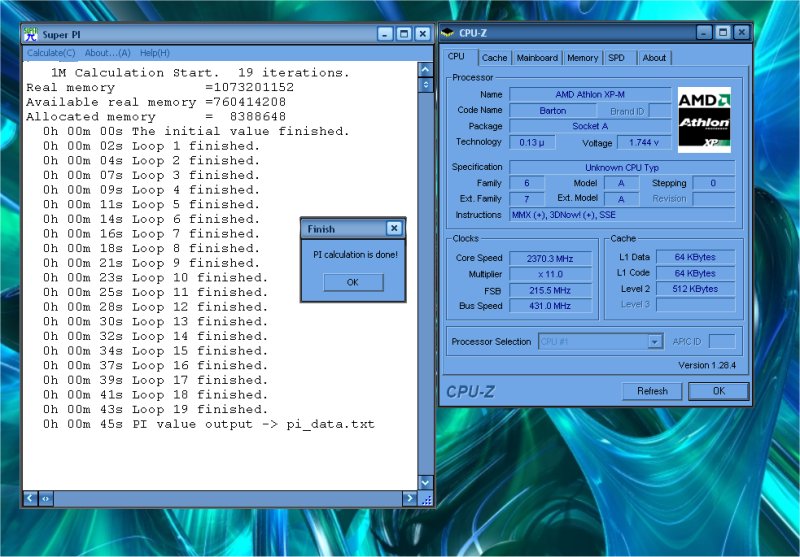
Task: Click the CPU-Z title bar icon
Action: click(447, 33)
